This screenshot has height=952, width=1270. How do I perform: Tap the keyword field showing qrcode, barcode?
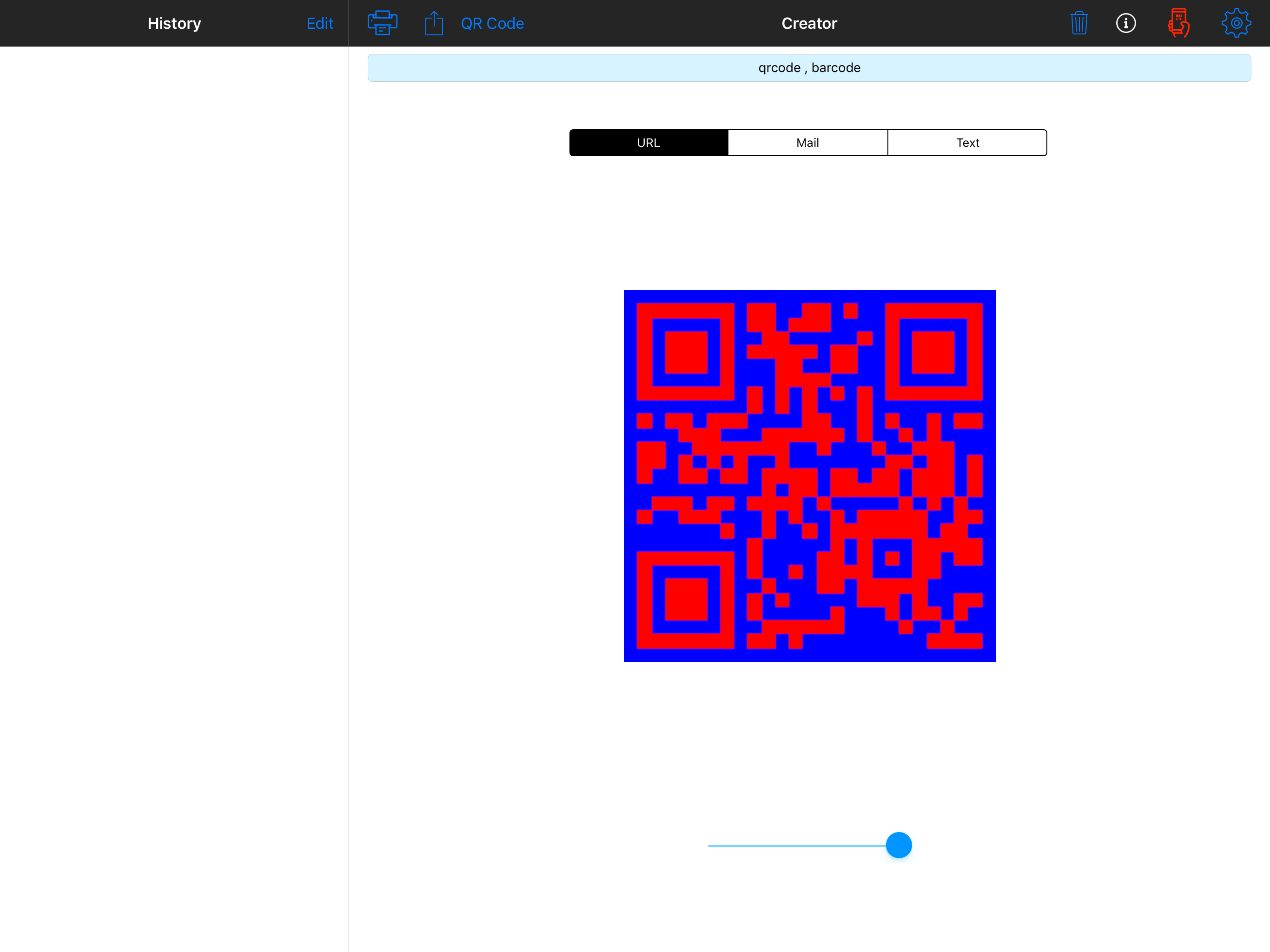click(809, 67)
